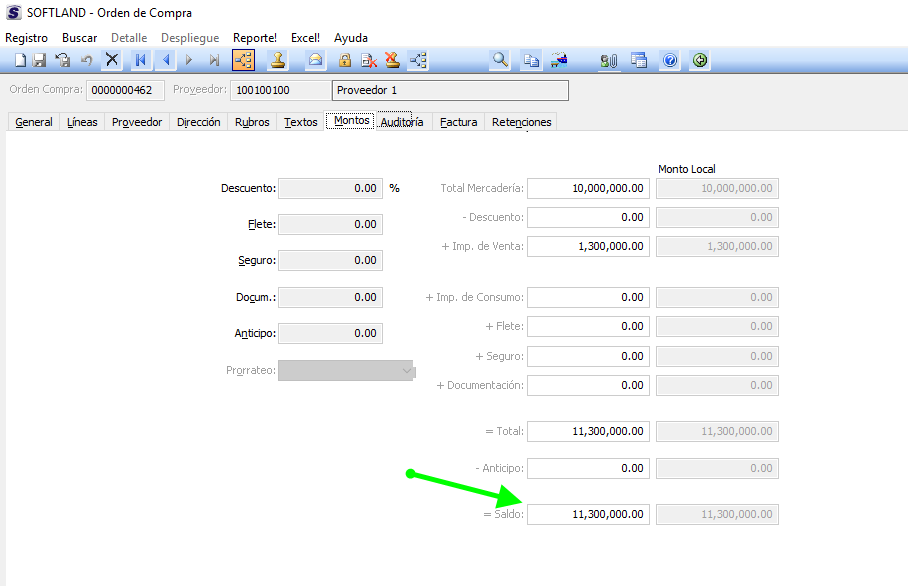
Task: Switch to the Líneas tab
Action: pos(82,122)
